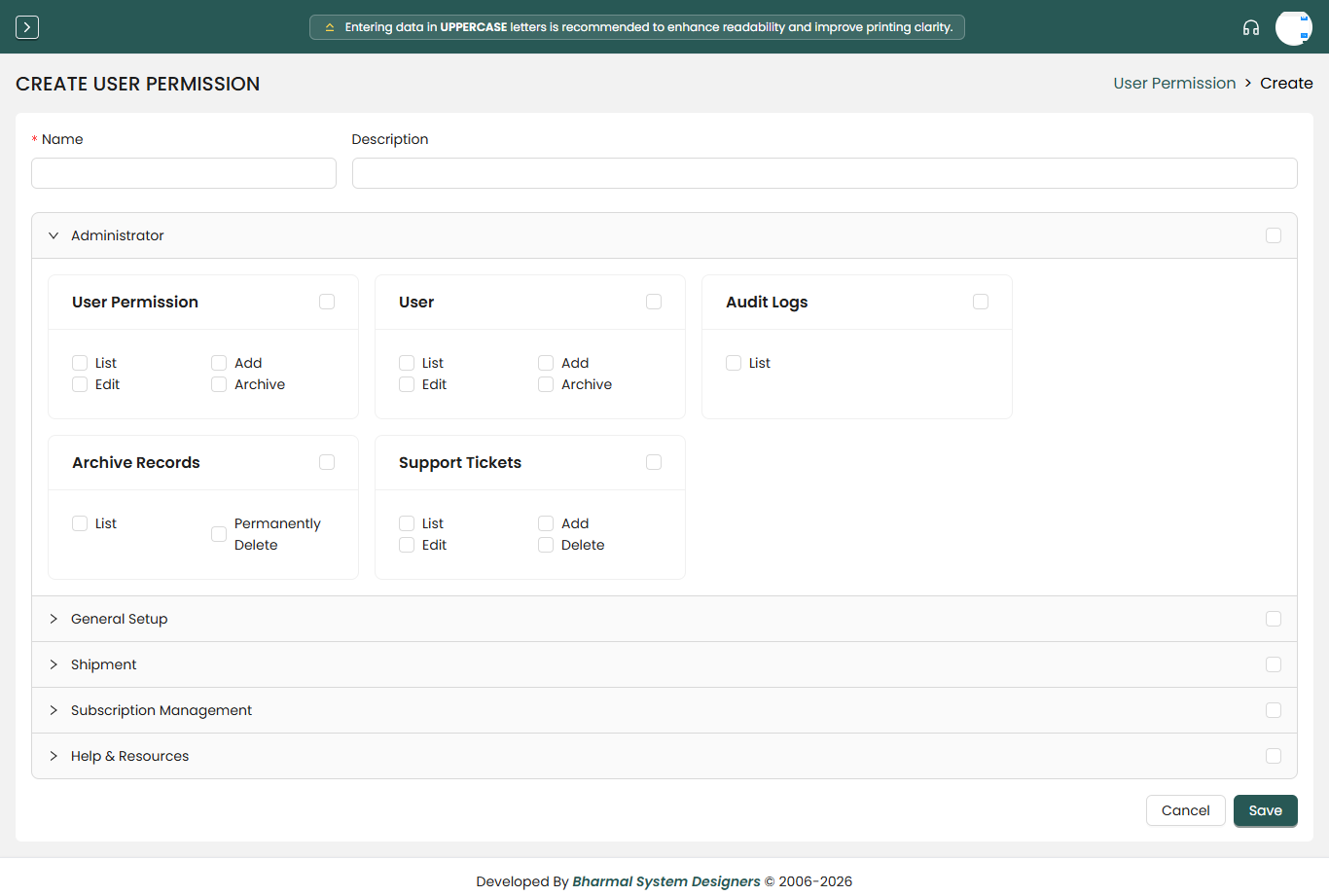
Task: Enable Edit under Support Tickets
Action: [407, 545]
